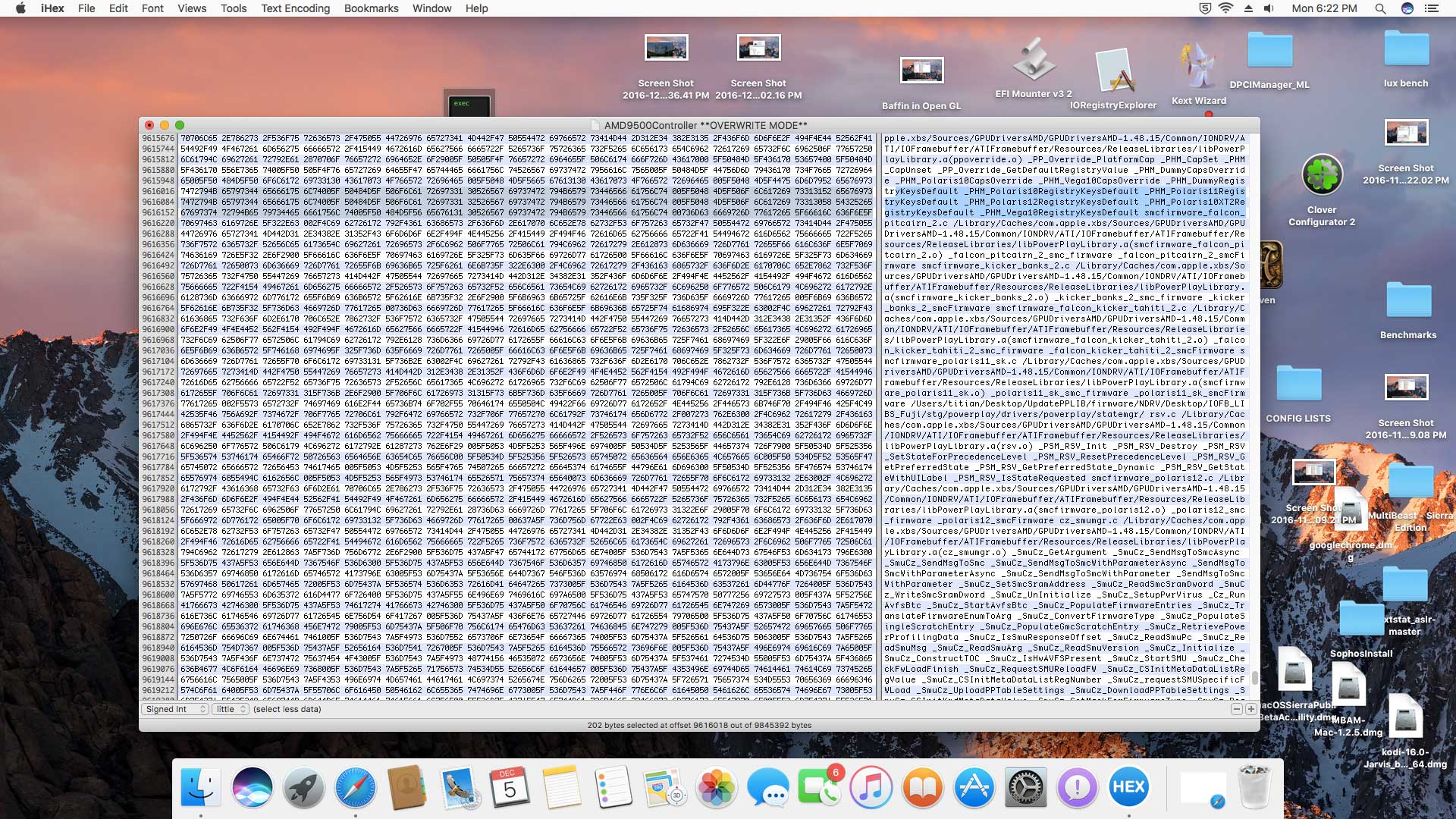Image resolution: width=1456 pixels, height=819 pixels.
Task: Open the Views menu
Action: (192, 8)
